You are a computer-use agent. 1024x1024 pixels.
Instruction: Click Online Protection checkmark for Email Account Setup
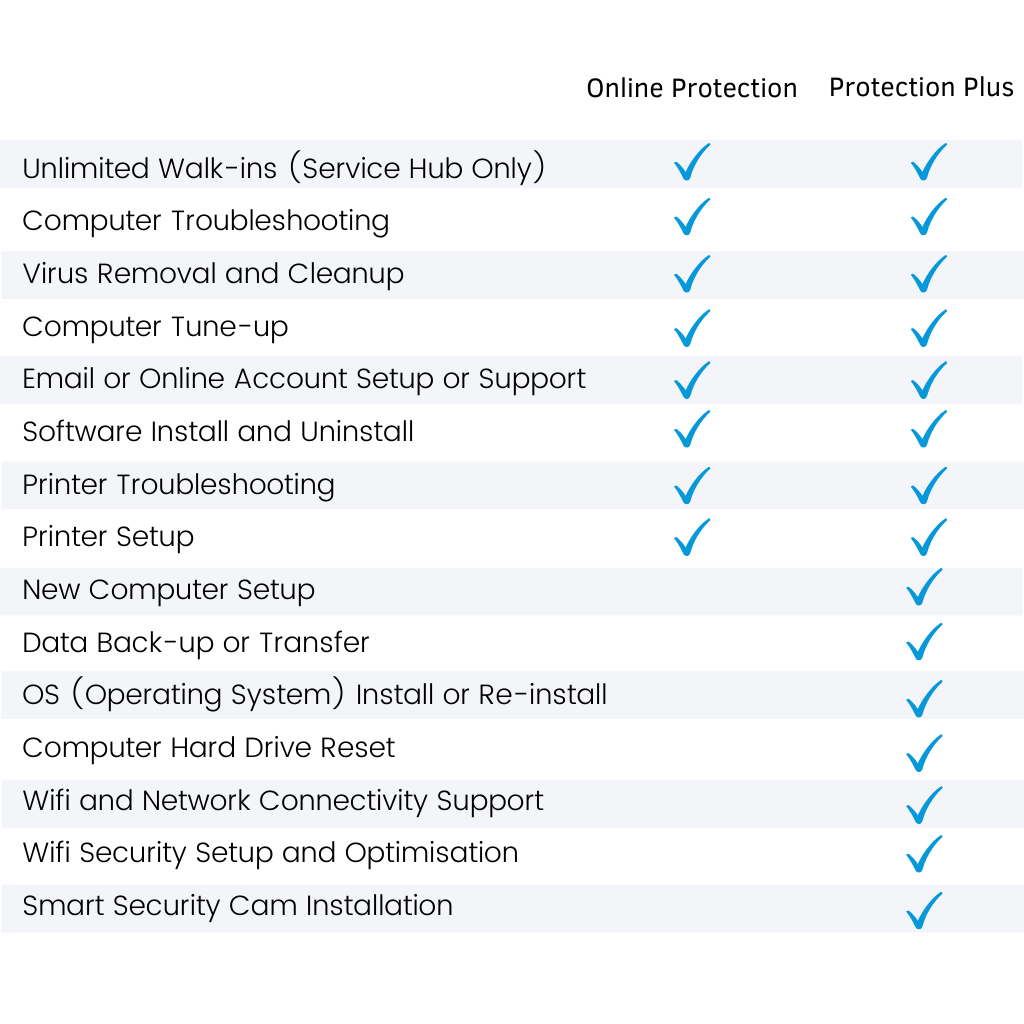692,380
